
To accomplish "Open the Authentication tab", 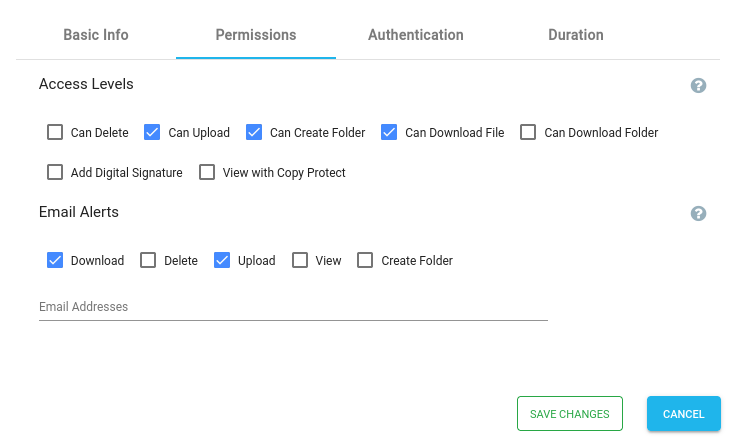I will pos(415,35).
